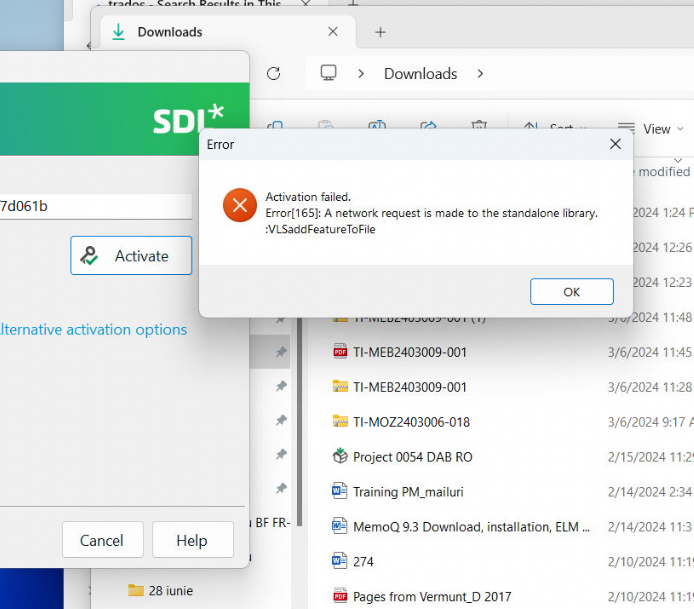The width and height of the screenshot is (694, 609).
Task: Add a new Explorer tab with plus
Action: (x=380, y=32)
